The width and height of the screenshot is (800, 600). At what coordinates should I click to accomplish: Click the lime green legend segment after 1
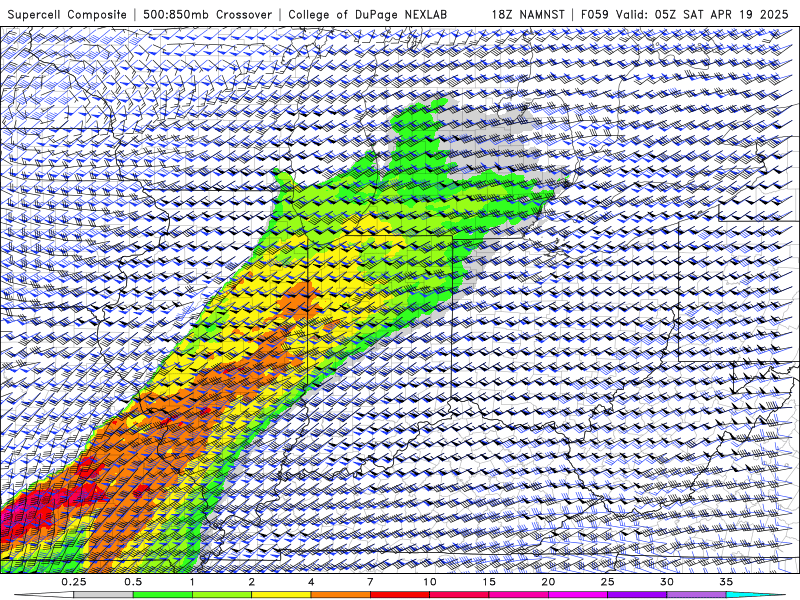(222, 595)
